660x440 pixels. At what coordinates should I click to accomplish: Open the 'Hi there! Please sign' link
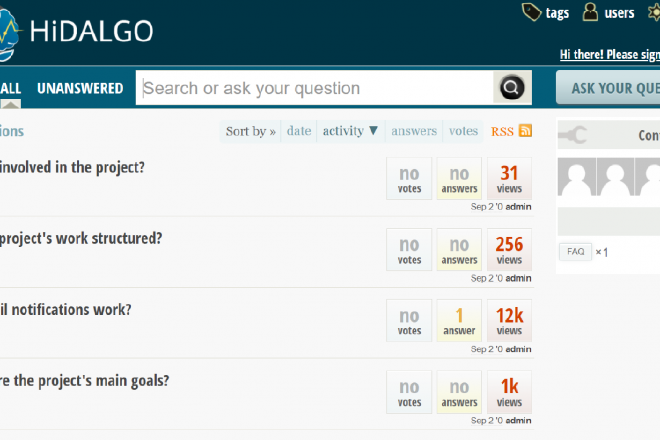coord(608,55)
